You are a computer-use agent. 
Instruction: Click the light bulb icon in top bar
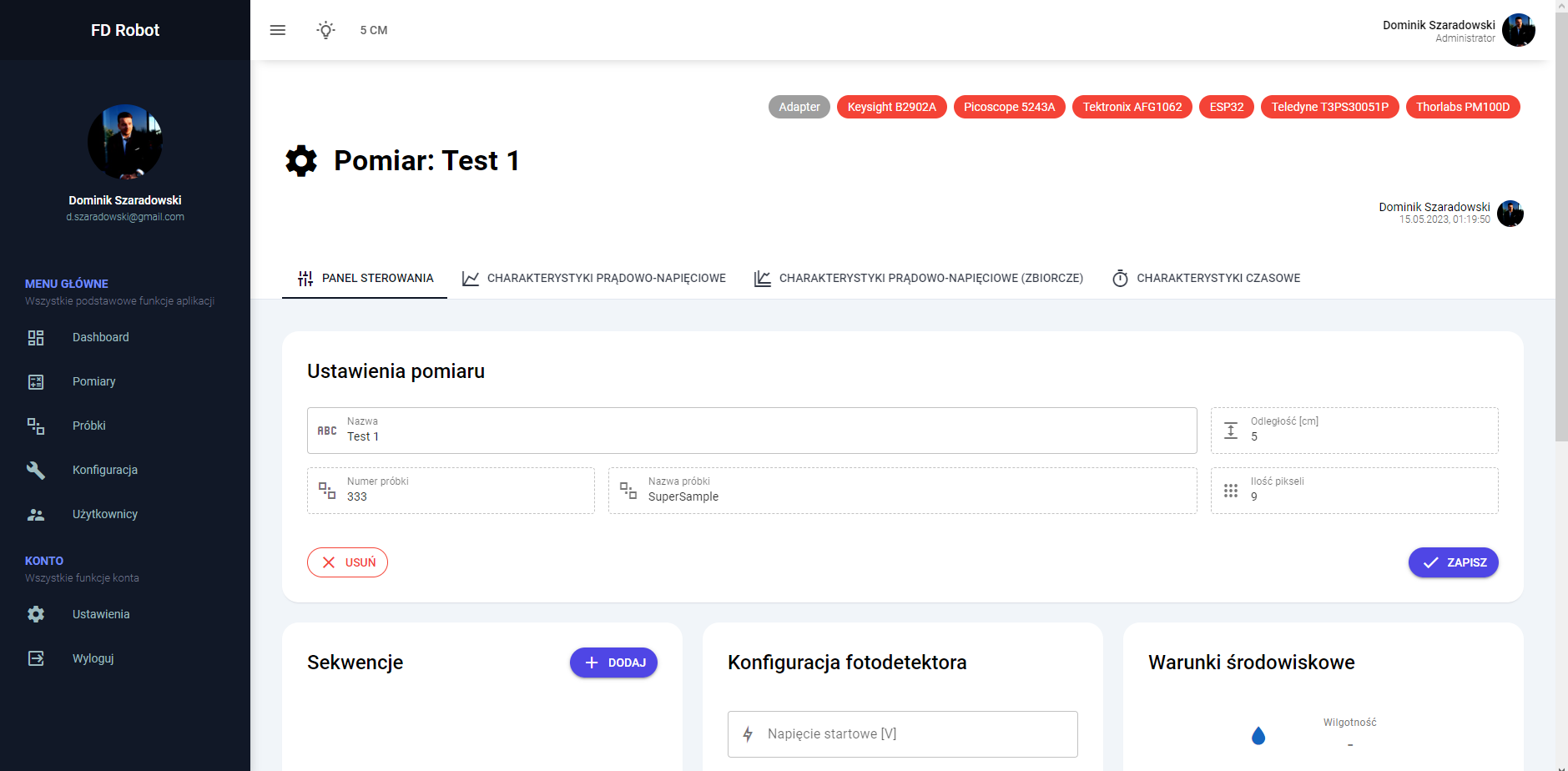coord(326,30)
